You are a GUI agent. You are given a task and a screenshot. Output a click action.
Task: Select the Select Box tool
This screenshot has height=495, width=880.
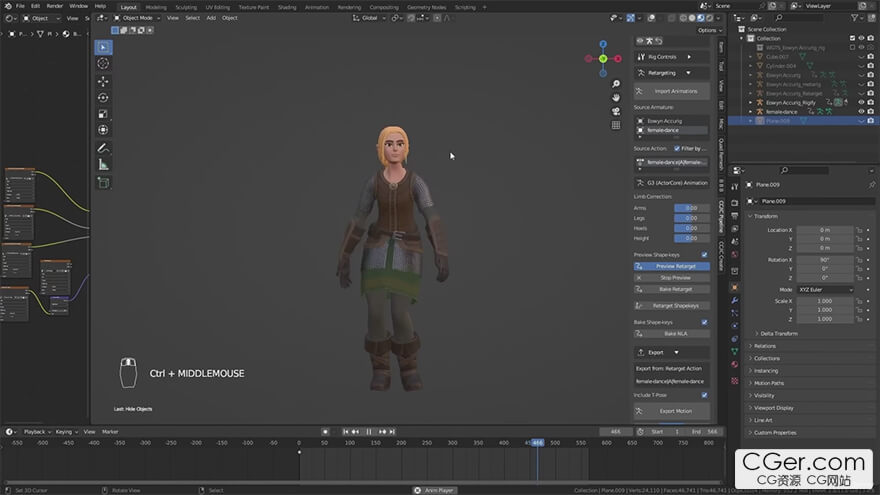103,47
